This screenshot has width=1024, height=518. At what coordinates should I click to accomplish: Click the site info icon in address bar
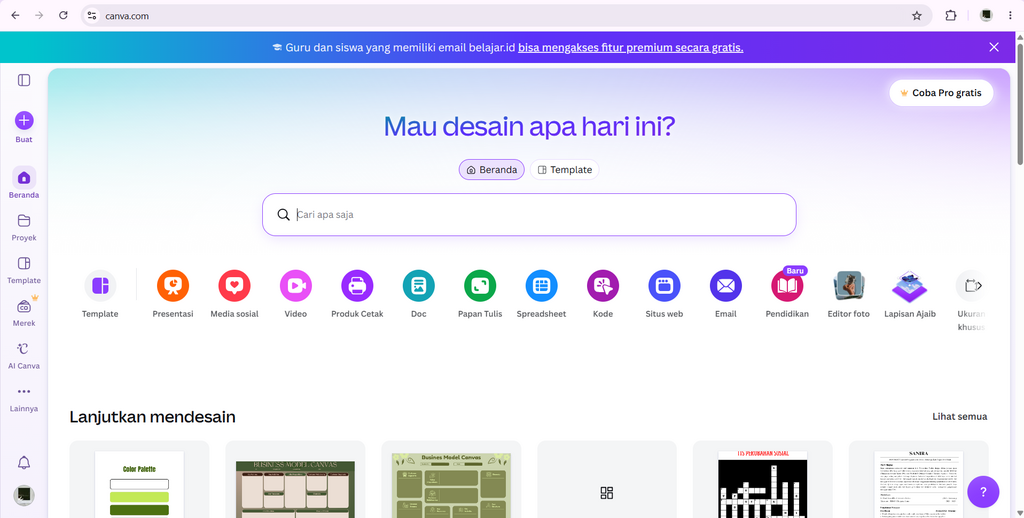pos(92,16)
